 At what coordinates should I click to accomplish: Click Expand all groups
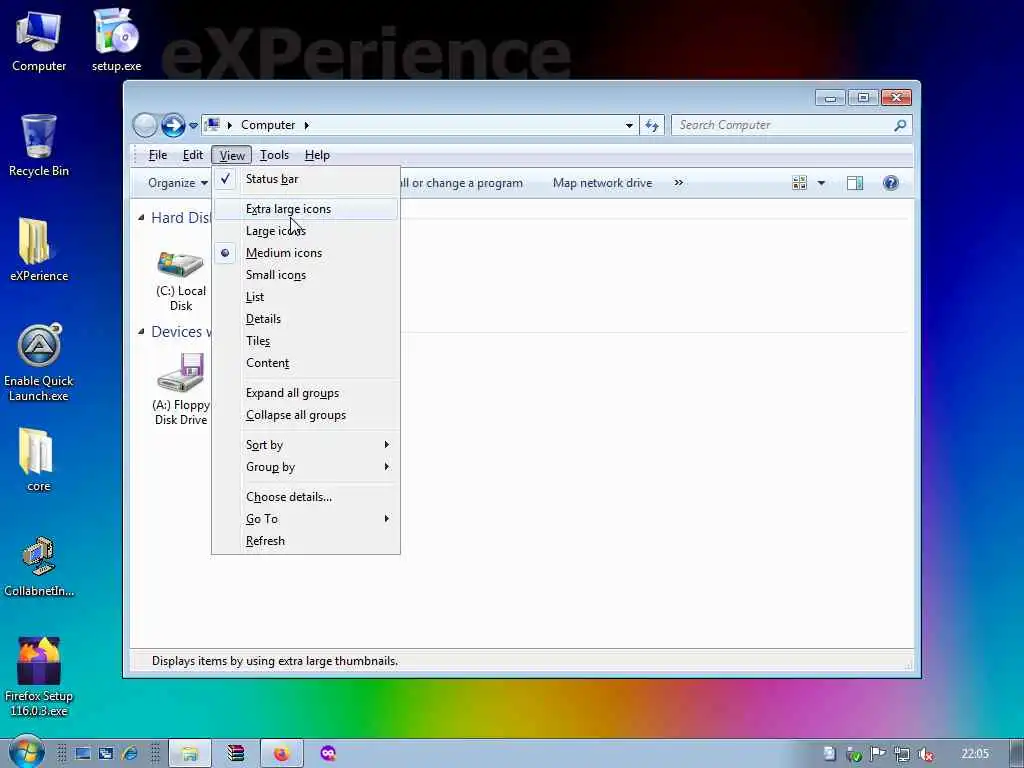point(306,392)
